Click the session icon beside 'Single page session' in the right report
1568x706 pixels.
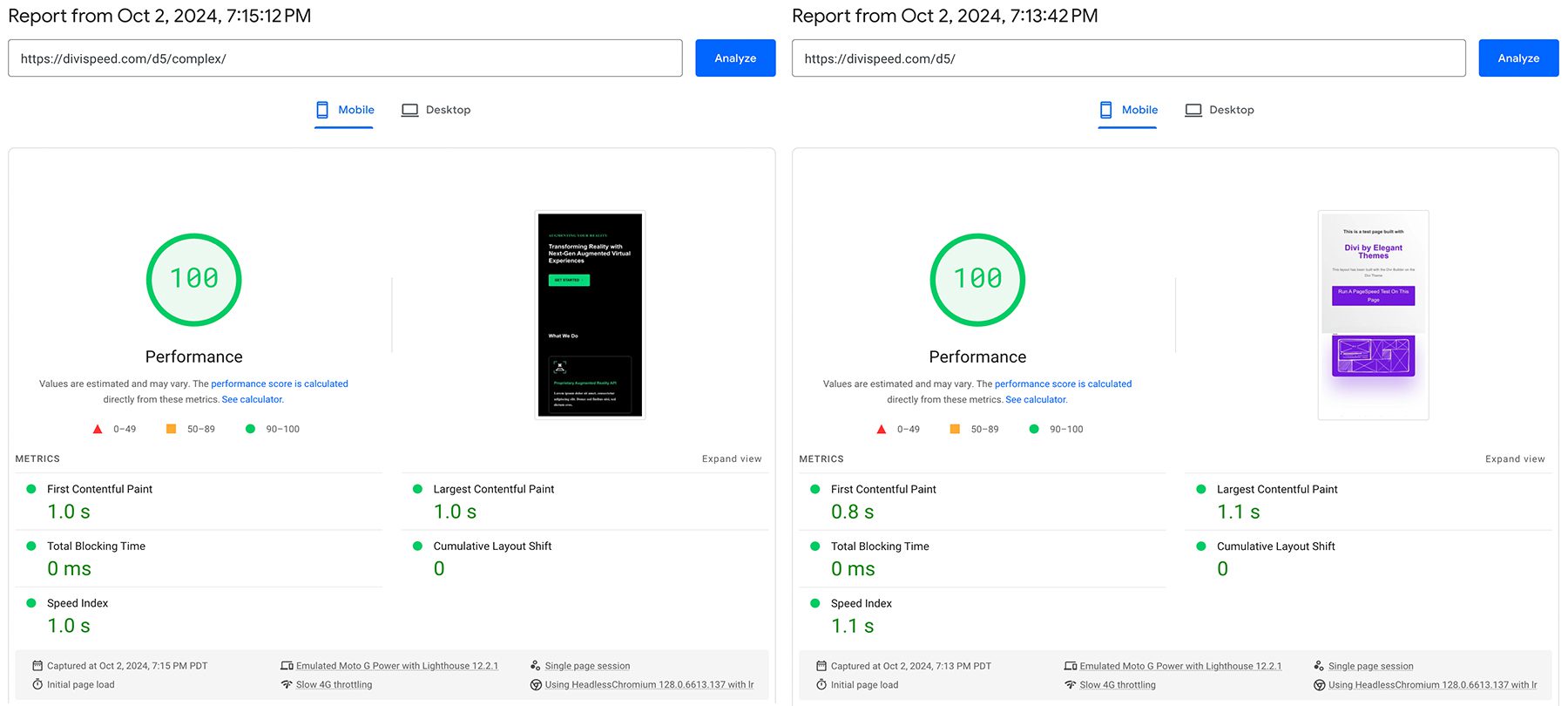click(1319, 666)
